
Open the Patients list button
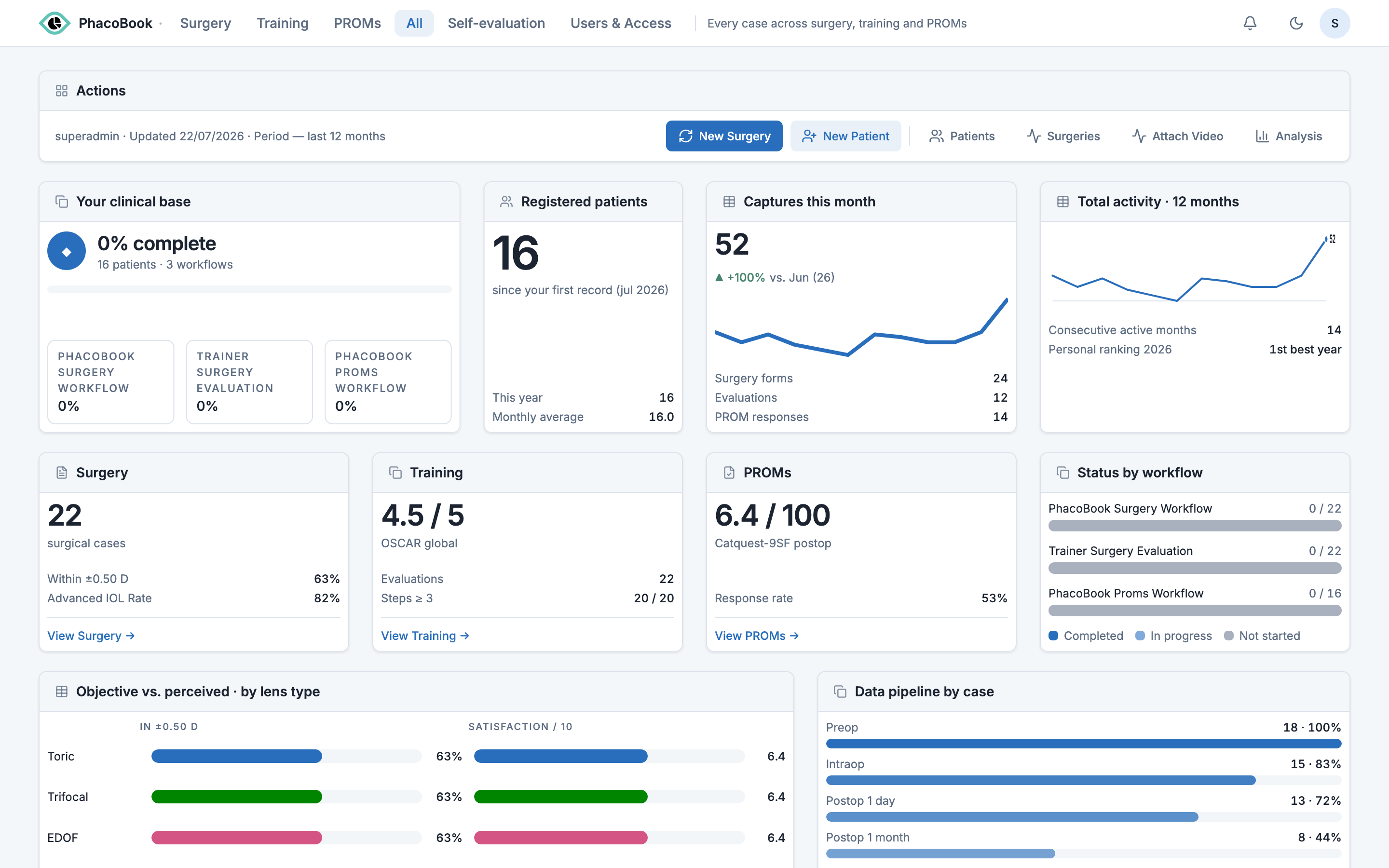click(962, 136)
